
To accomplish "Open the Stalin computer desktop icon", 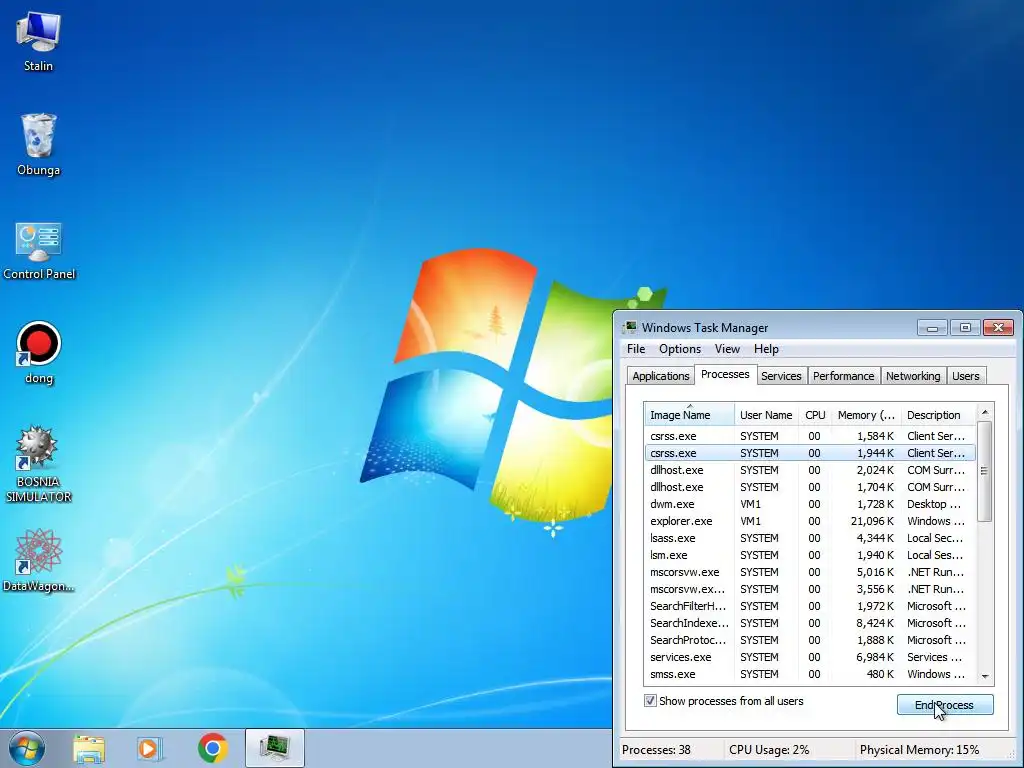I will pyautogui.click(x=38, y=42).
